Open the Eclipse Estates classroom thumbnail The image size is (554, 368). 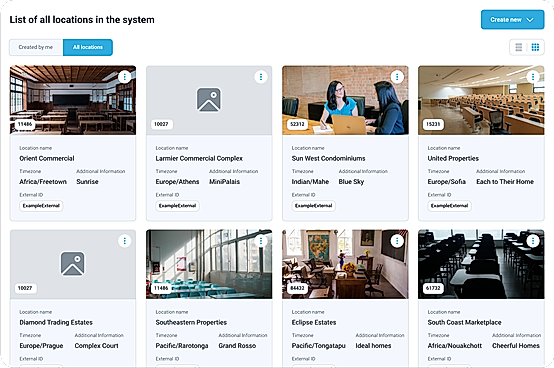pos(345,264)
